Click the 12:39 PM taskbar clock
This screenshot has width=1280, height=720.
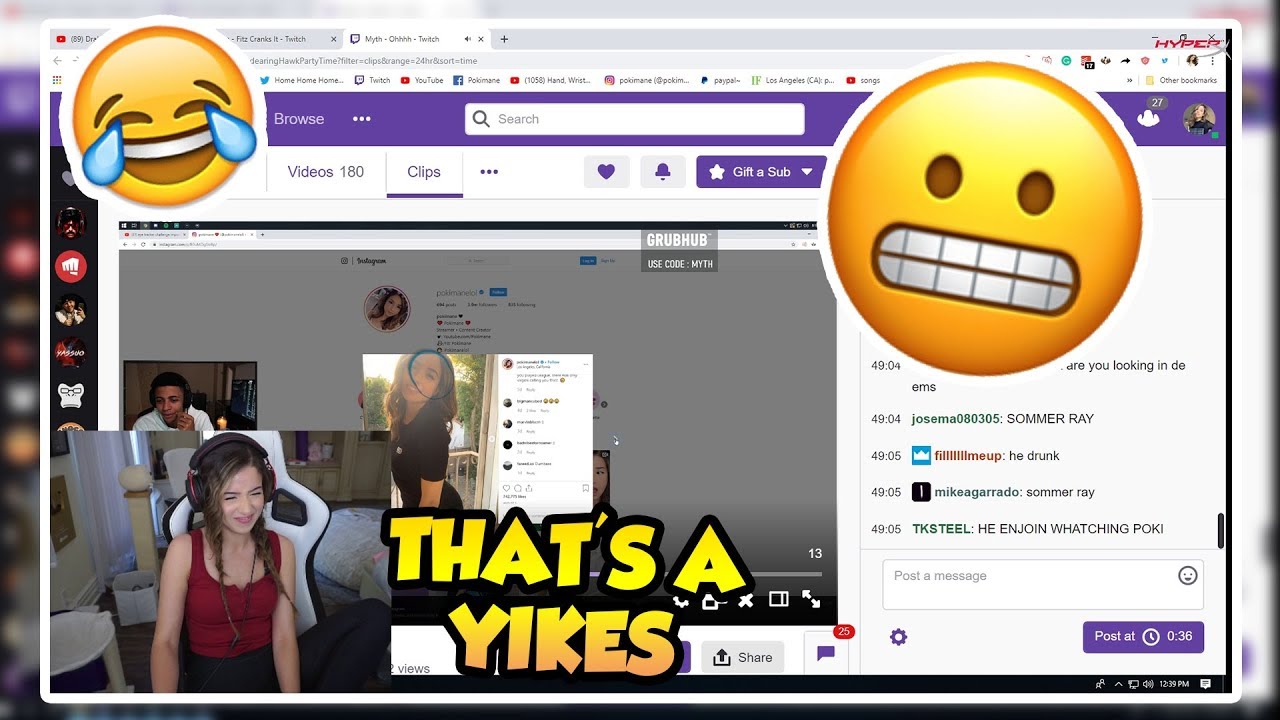pos(1176,684)
